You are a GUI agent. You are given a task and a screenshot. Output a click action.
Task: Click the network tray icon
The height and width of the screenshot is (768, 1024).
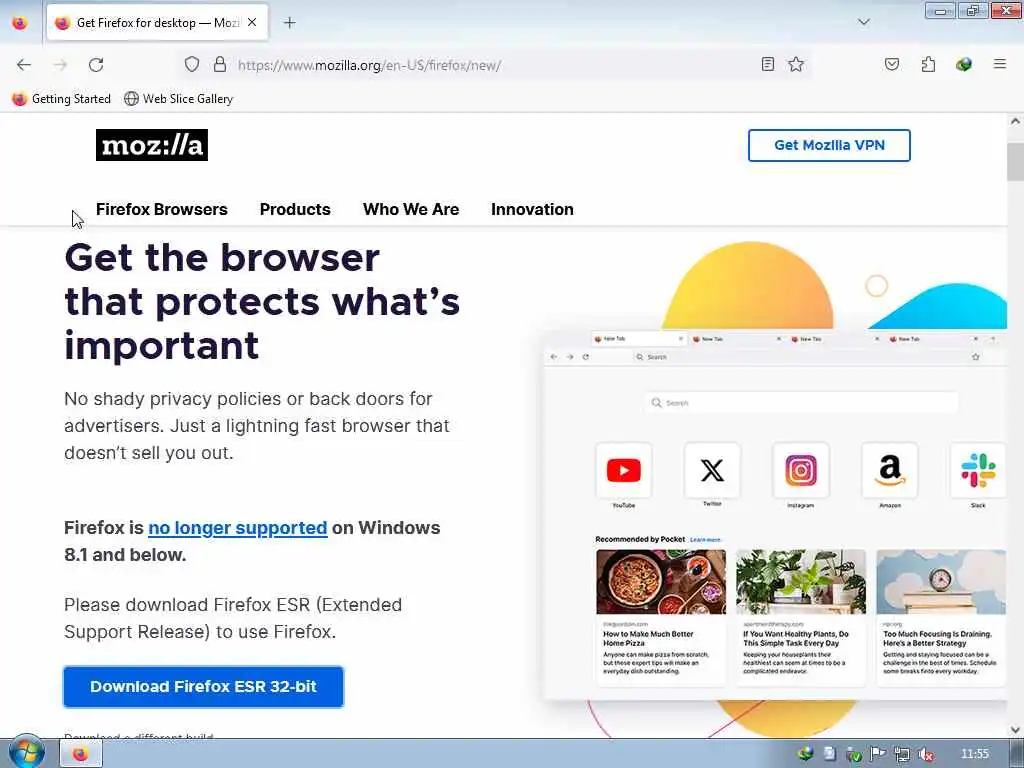pyautogui.click(x=902, y=754)
